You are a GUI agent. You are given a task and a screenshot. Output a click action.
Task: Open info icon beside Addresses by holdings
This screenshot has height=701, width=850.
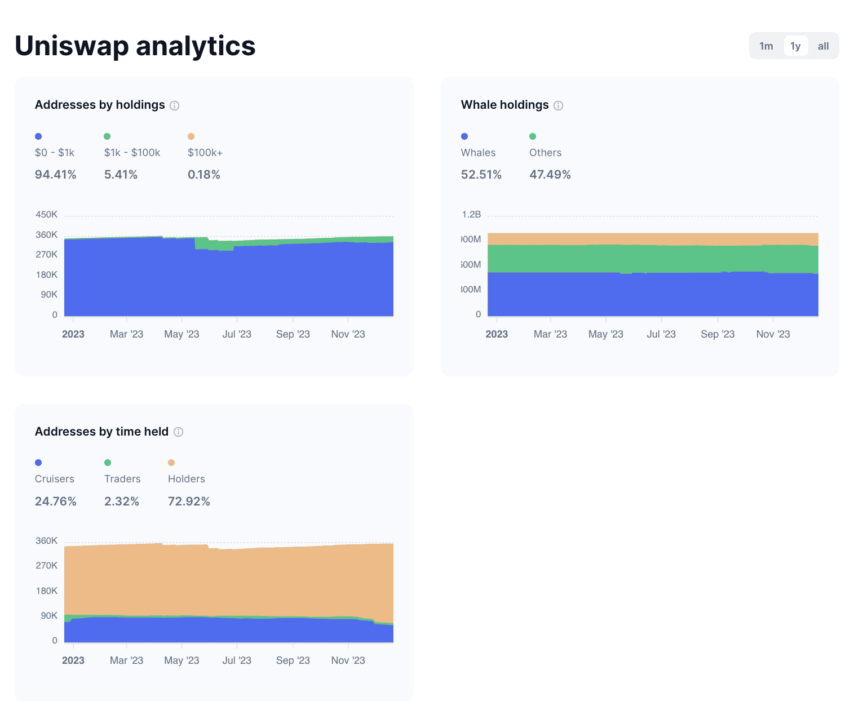click(x=175, y=106)
